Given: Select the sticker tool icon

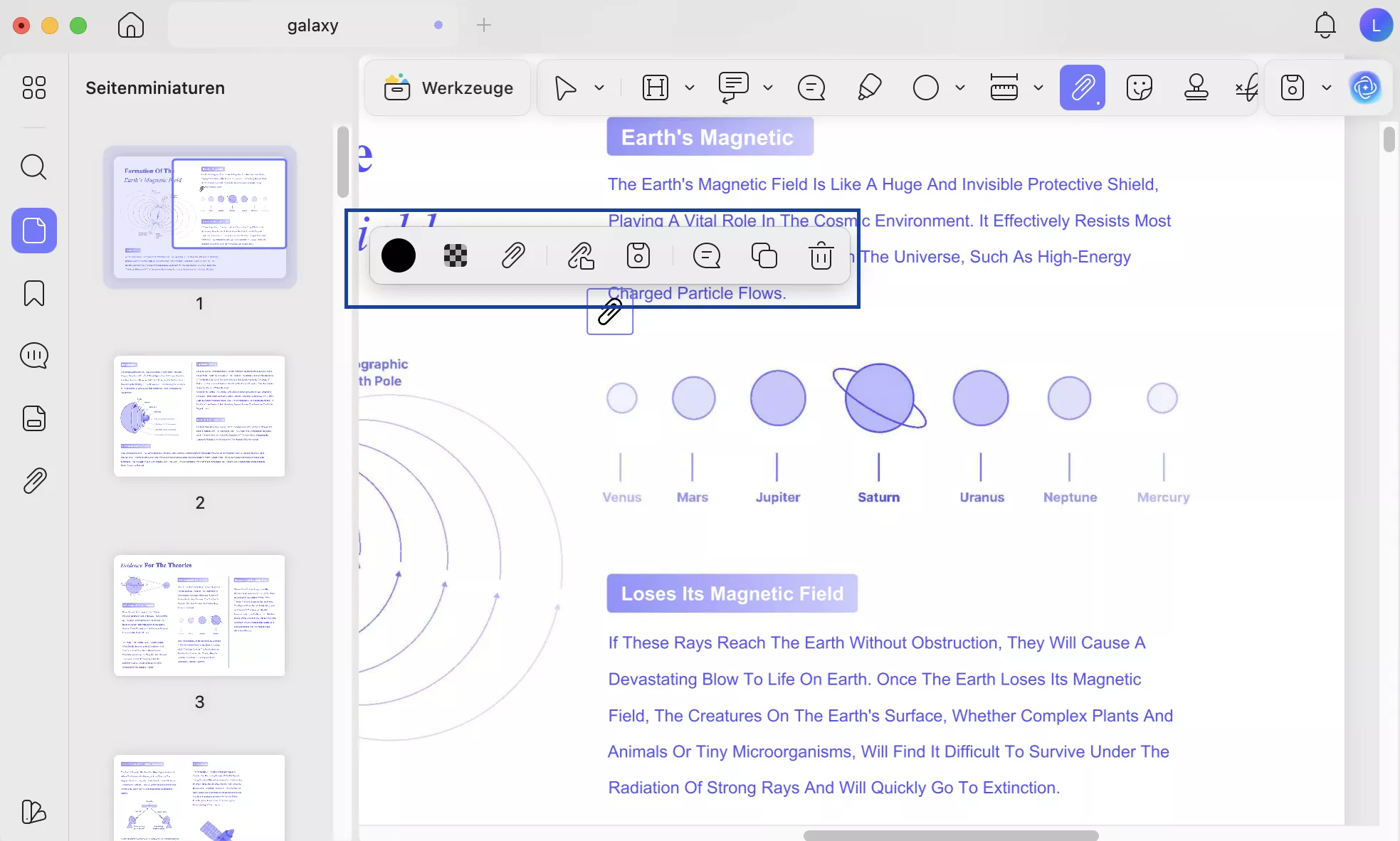Looking at the screenshot, I should click(x=1140, y=88).
